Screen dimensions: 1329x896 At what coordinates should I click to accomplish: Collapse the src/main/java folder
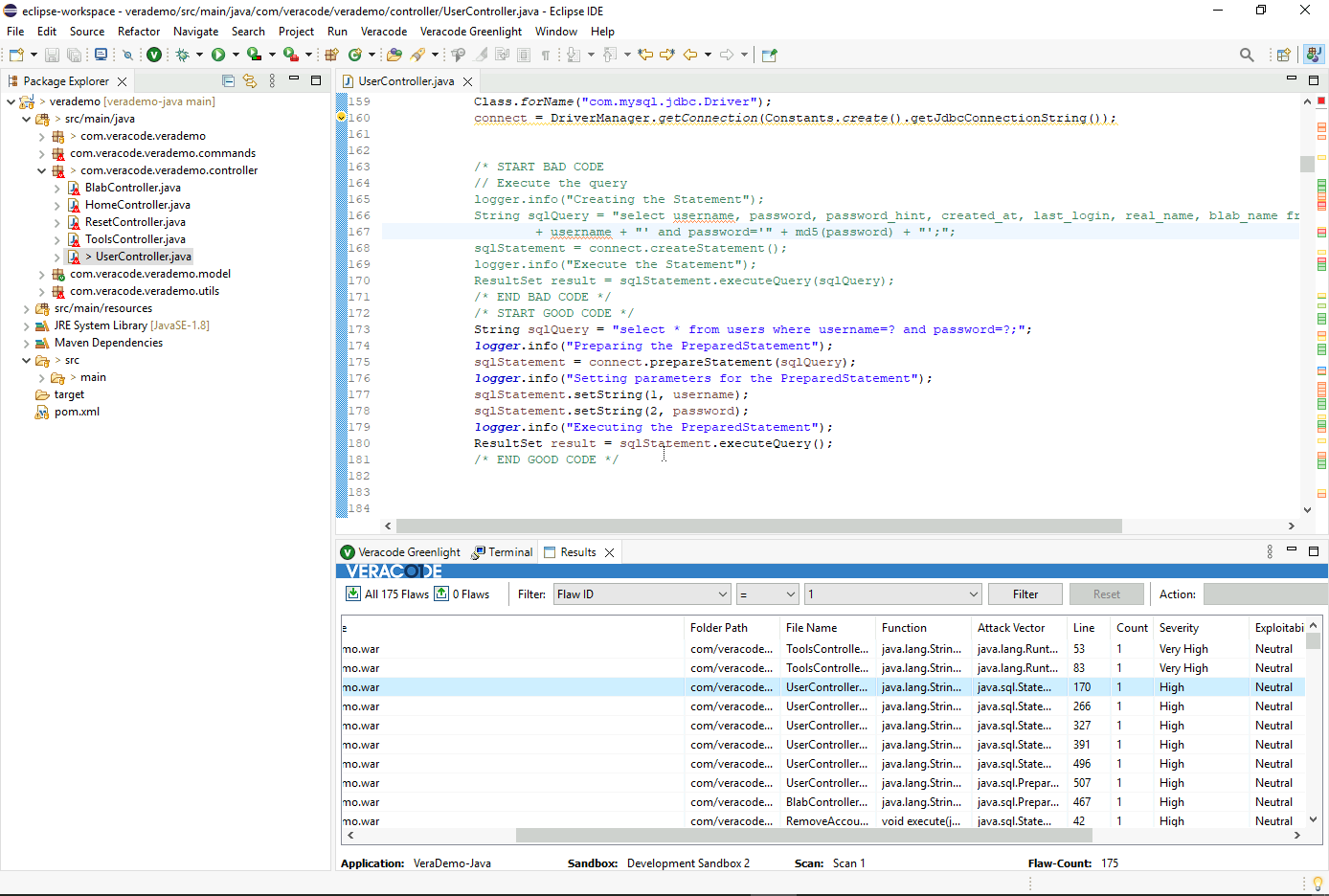point(26,119)
